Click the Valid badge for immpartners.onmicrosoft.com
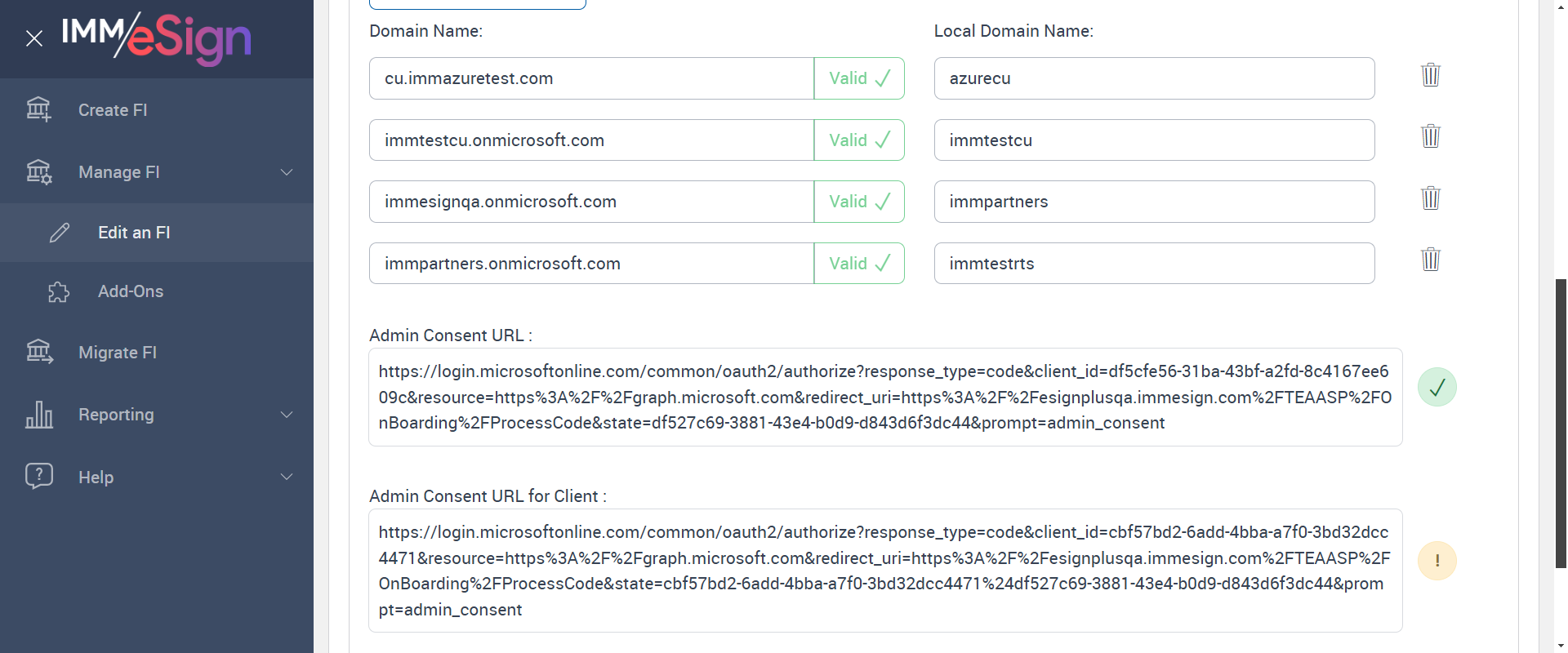 [858, 264]
